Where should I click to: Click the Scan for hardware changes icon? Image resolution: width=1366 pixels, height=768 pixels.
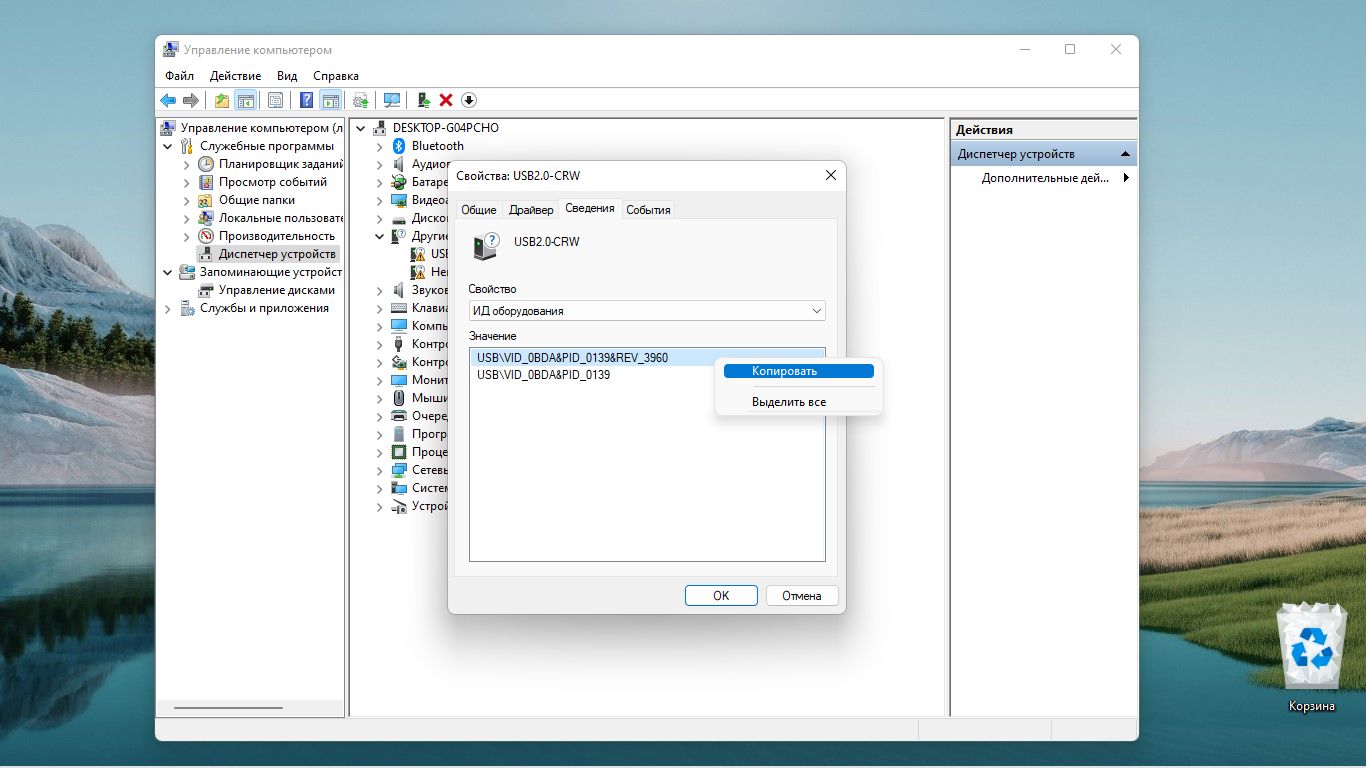point(392,100)
